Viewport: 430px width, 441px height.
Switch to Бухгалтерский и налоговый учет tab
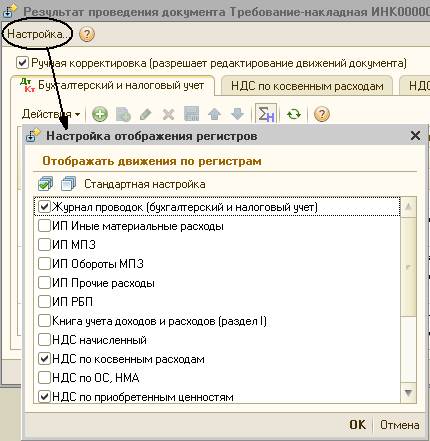click(x=112, y=85)
